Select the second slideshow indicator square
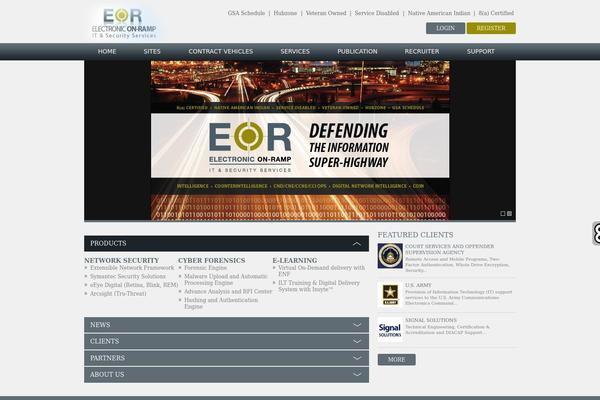 point(509,214)
